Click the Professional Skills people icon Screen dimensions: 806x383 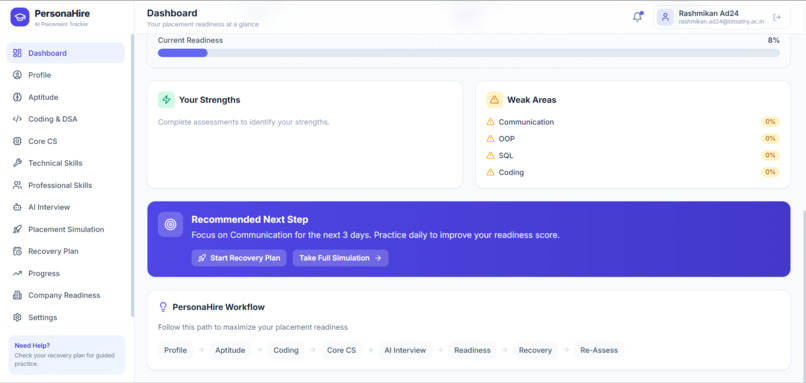click(x=17, y=185)
